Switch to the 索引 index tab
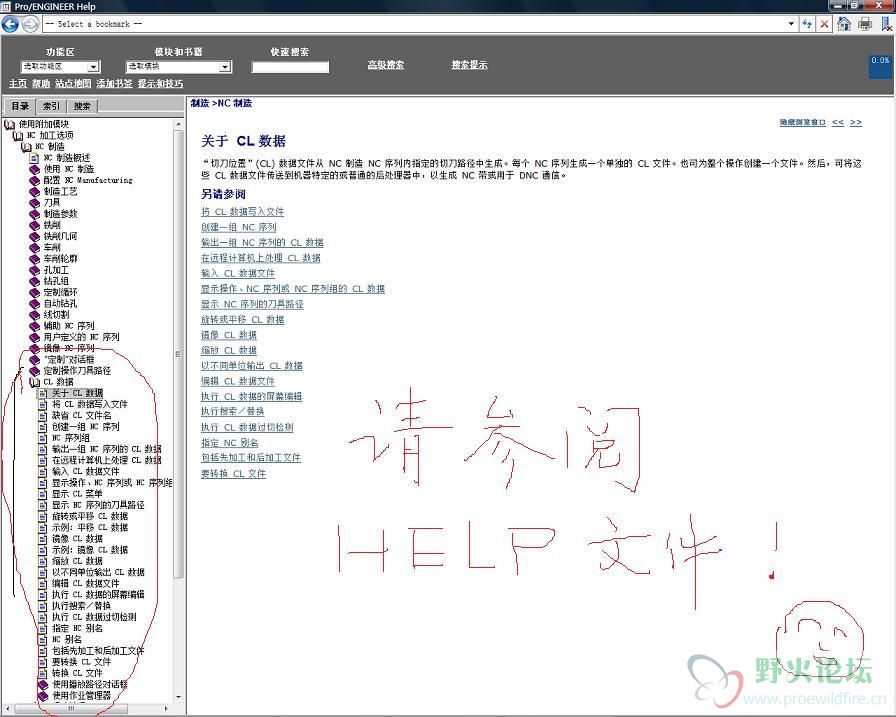Screen dimensions: 896x717 [x=51, y=106]
